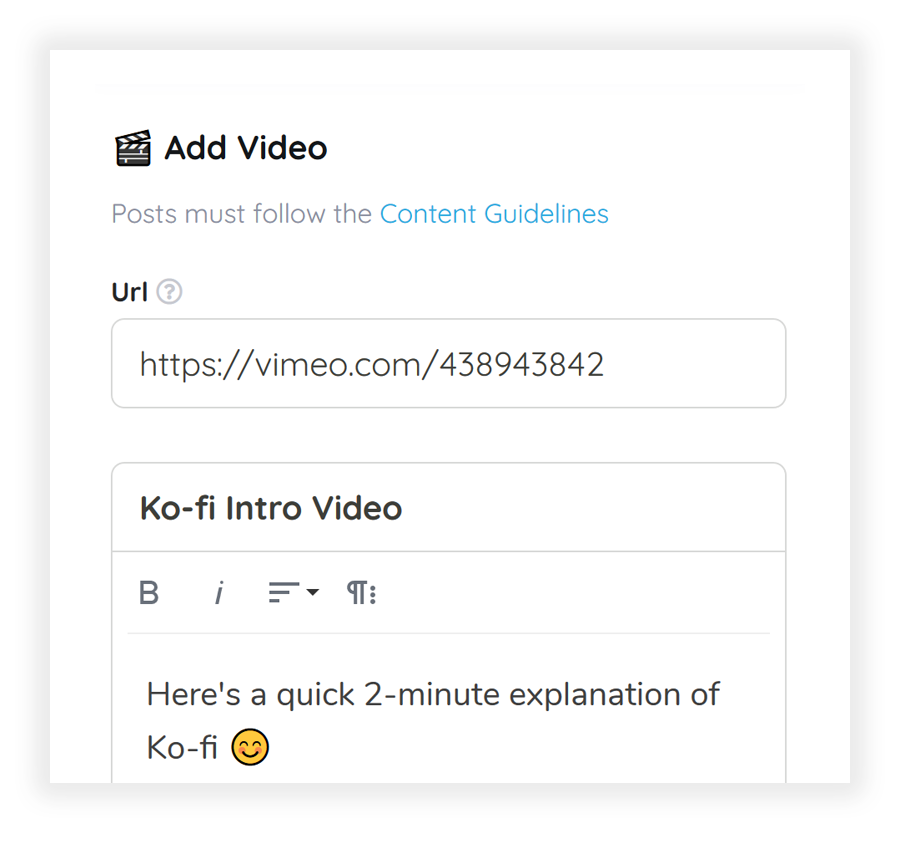This screenshot has width=900, height=850.
Task: Click the Add Video heading
Action: click(x=245, y=148)
